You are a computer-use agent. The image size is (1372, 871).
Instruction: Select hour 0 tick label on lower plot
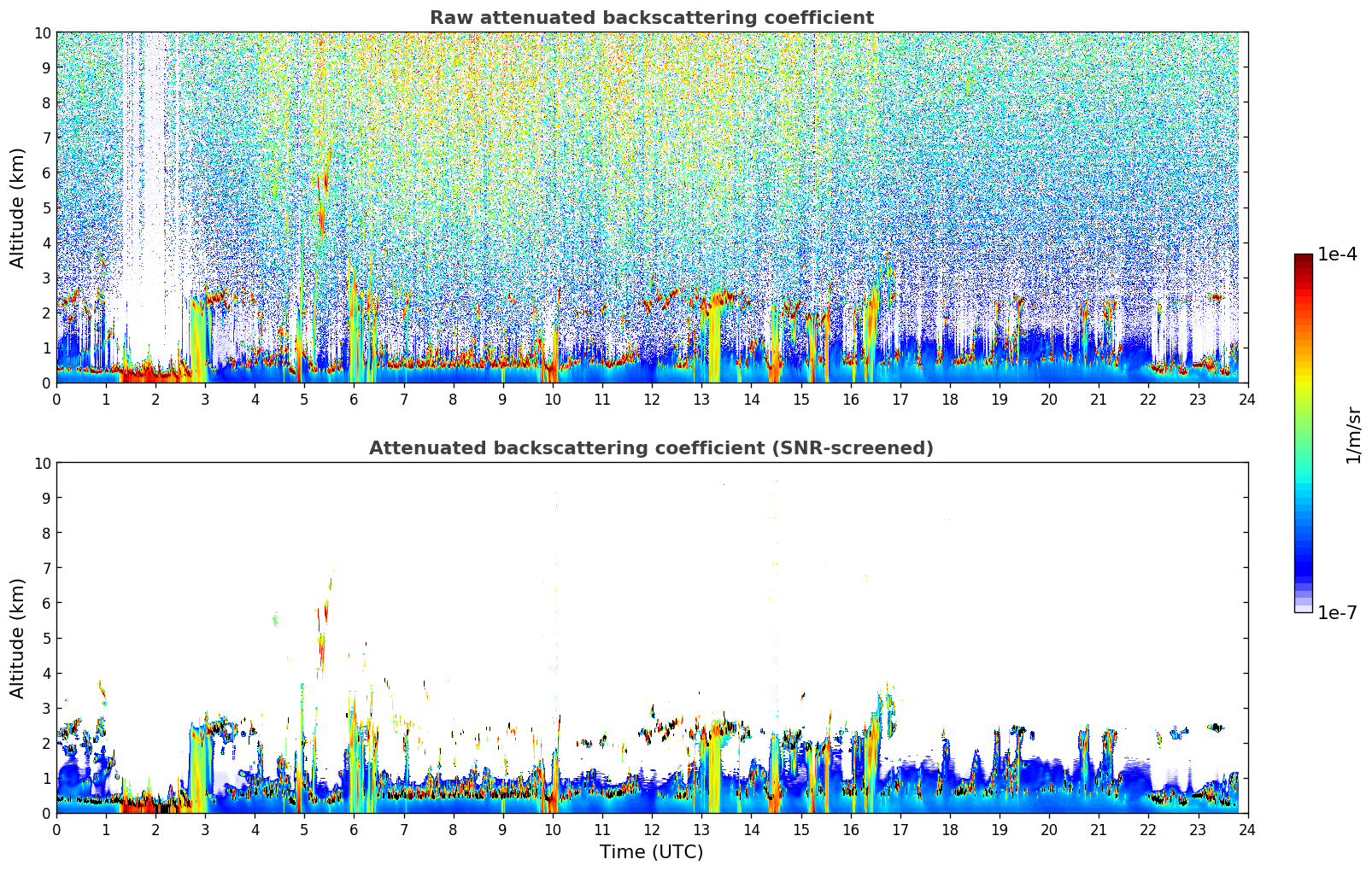pos(56,830)
